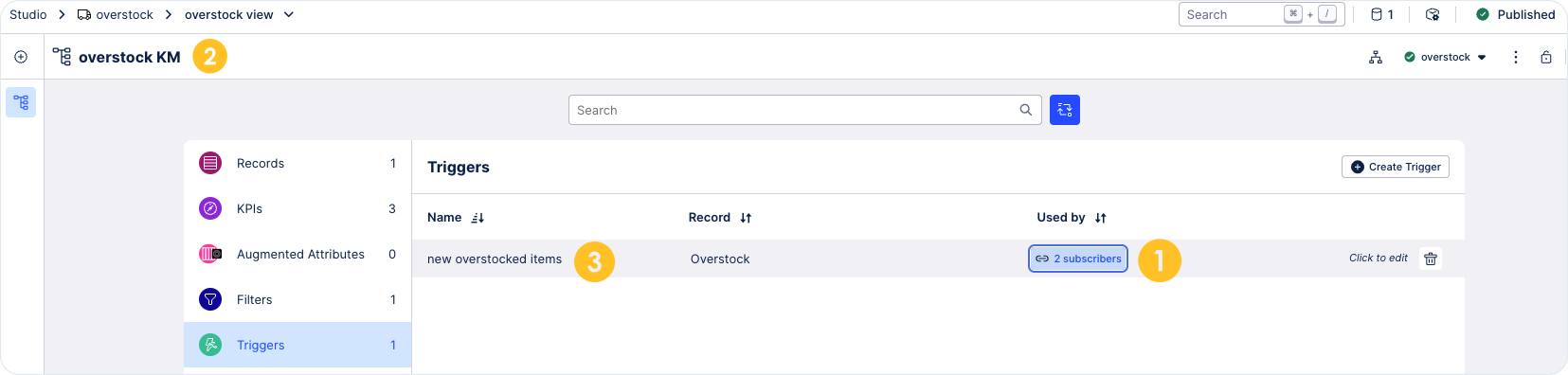
Task: Open the overstock data model dropdown
Action: coord(1446,58)
